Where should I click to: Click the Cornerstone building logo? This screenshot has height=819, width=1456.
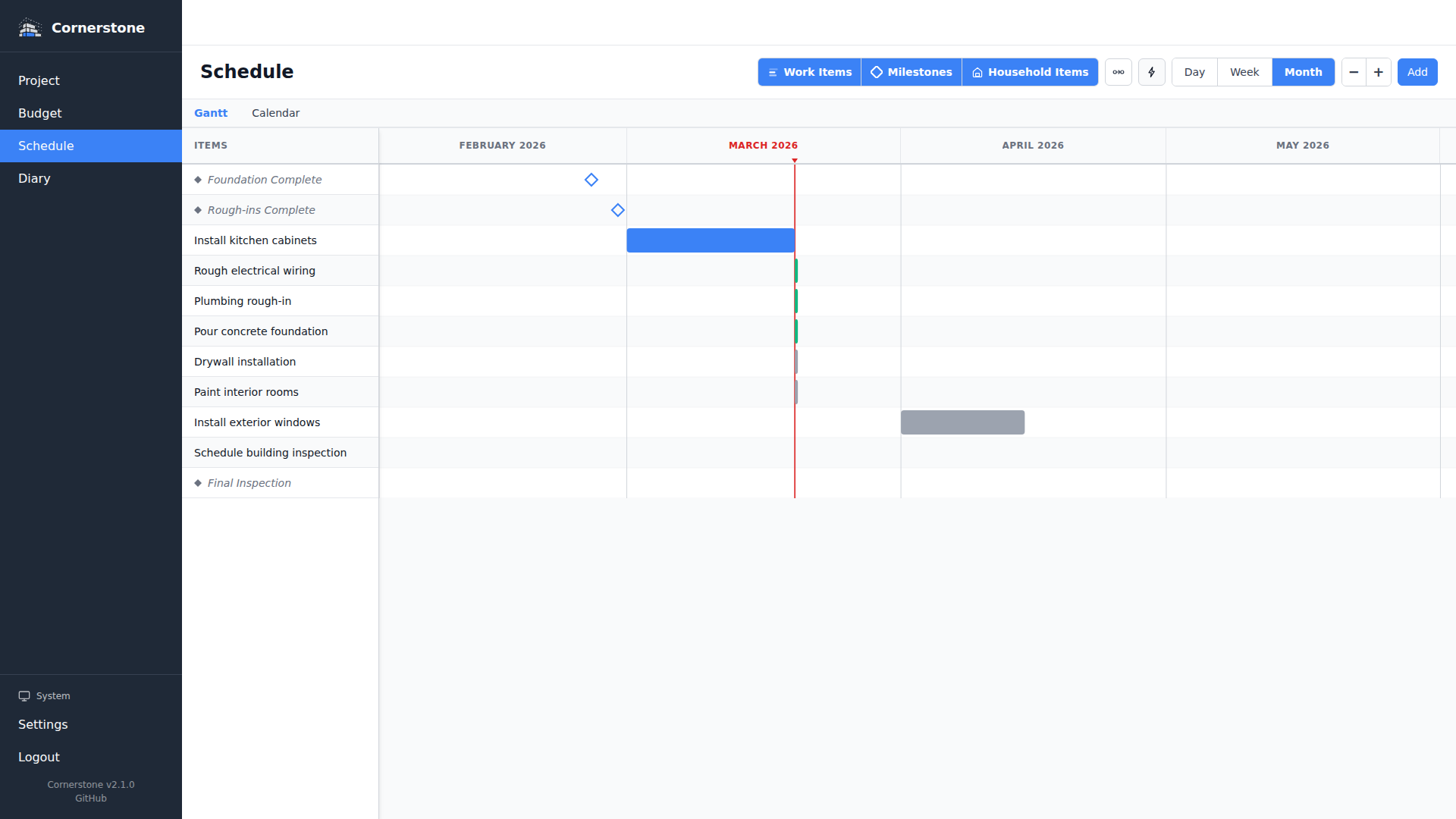30,27
